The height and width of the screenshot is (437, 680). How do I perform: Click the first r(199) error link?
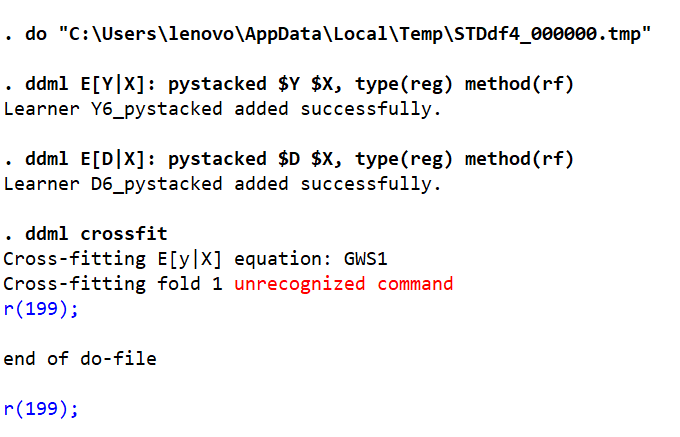point(40,309)
